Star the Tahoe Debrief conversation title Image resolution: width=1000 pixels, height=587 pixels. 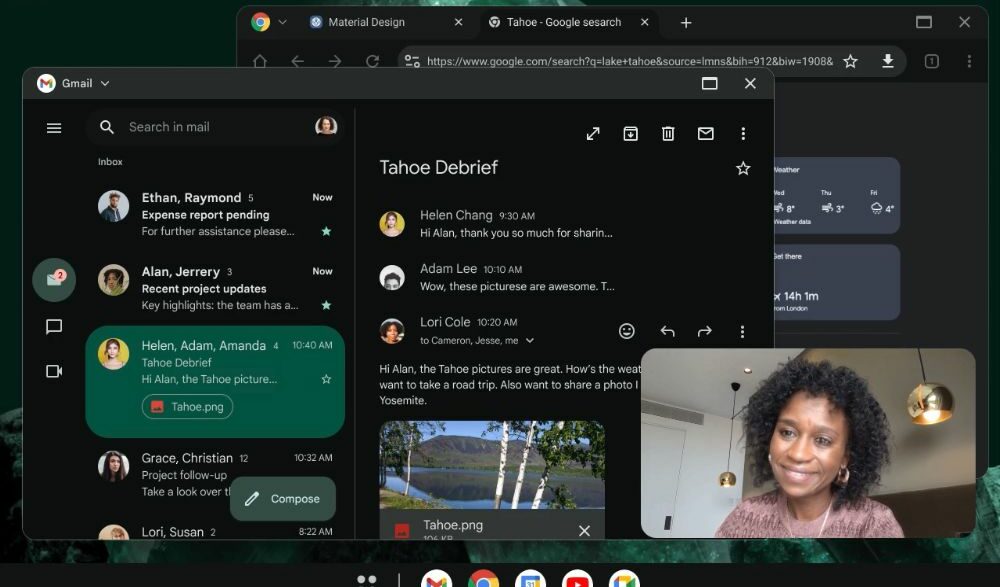coord(743,168)
